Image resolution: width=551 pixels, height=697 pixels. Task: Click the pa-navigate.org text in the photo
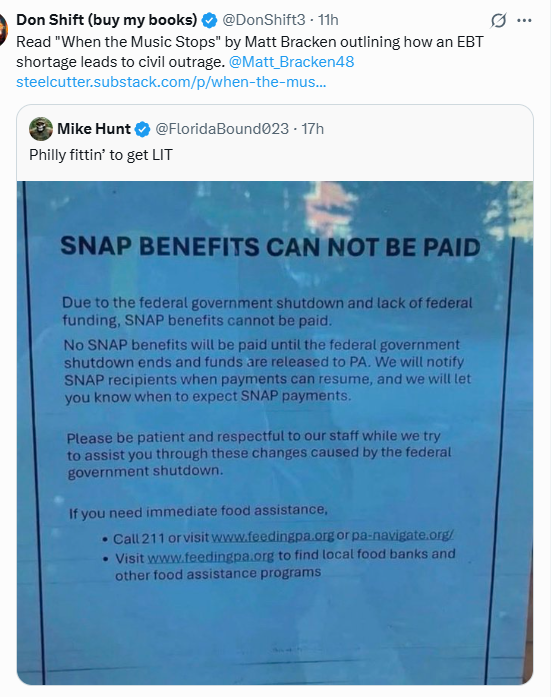click(403, 535)
